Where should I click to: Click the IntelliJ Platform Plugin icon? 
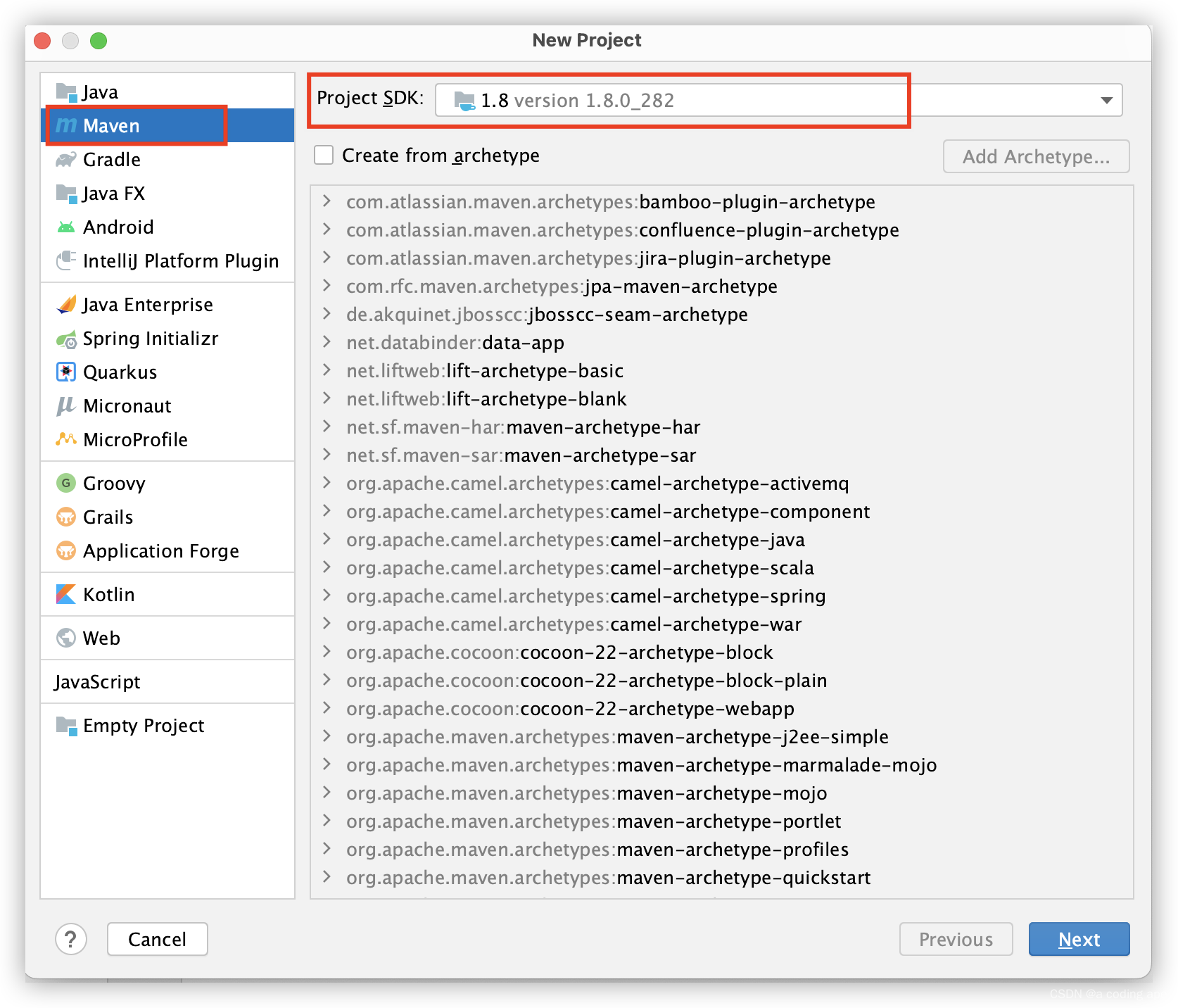[x=66, y=260]
